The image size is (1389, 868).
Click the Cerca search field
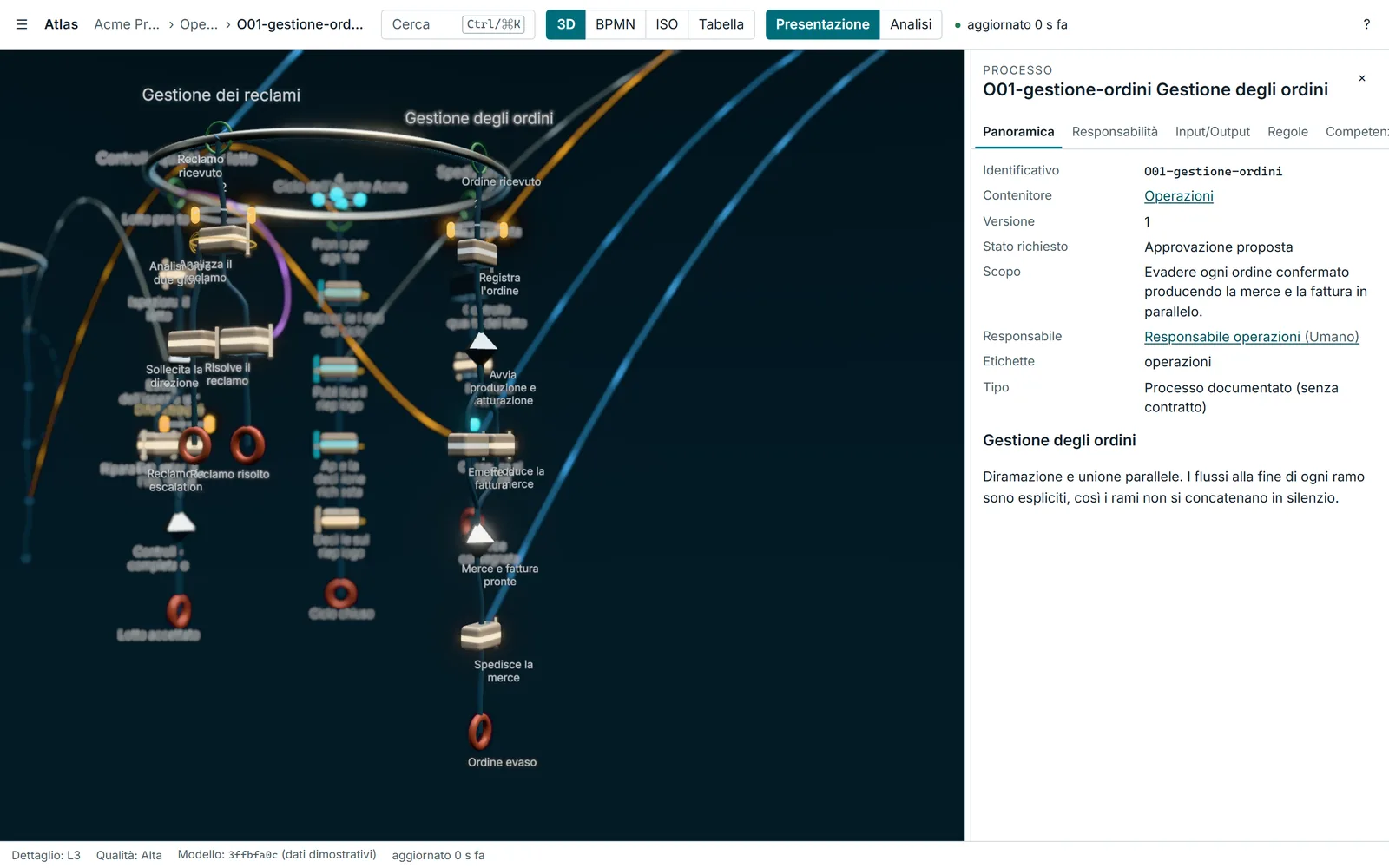click(458, 24)
